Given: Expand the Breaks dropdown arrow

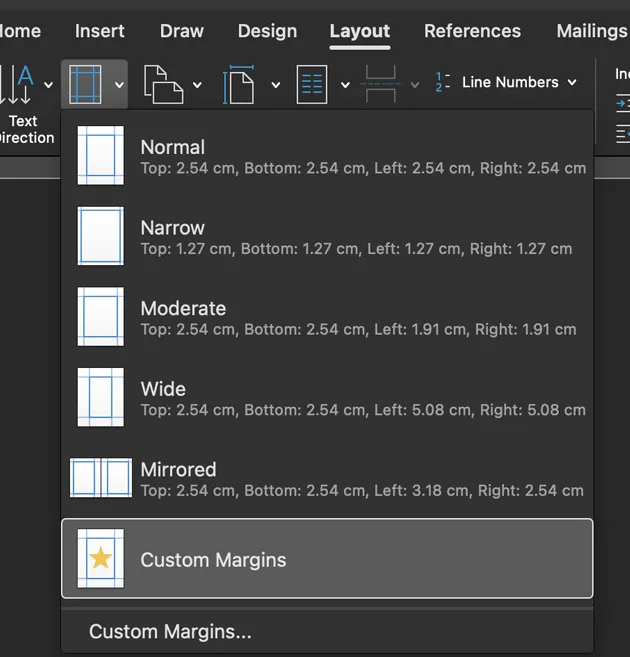Looking at the screenshot, I should click(x=415, y=85).
